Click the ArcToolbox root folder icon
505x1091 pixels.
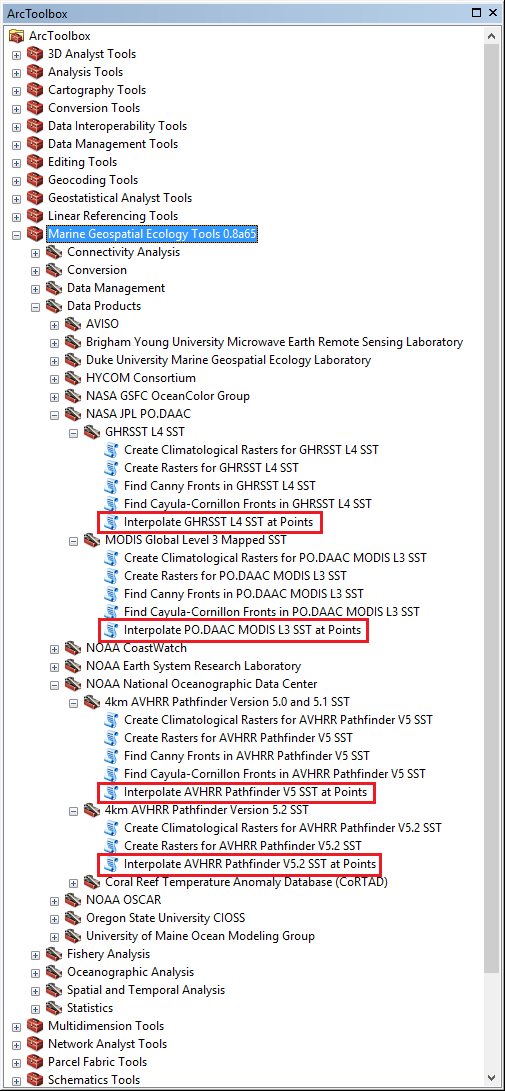tap(16, 36)
